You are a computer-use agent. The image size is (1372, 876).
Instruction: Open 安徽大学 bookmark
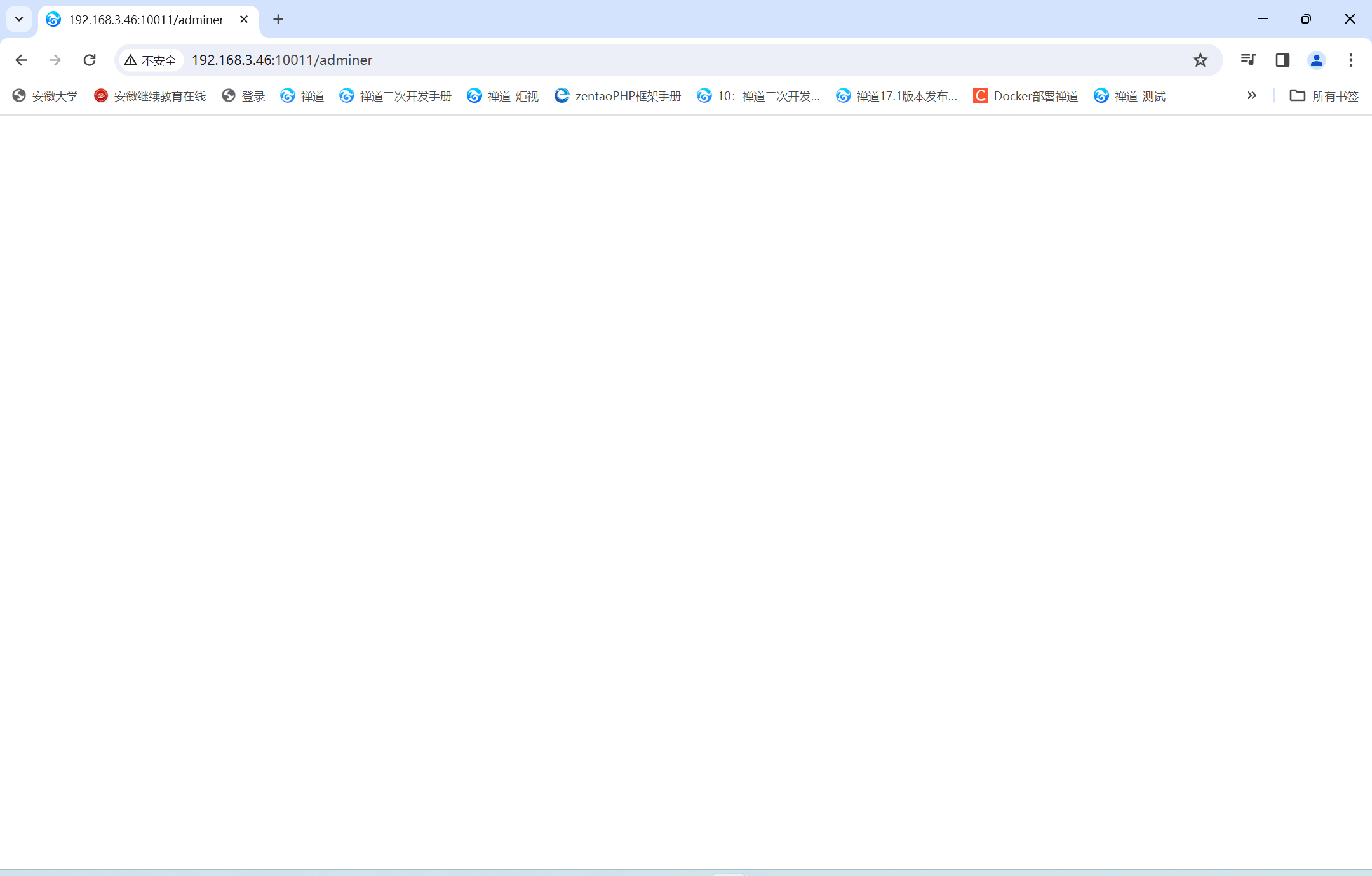45,96
